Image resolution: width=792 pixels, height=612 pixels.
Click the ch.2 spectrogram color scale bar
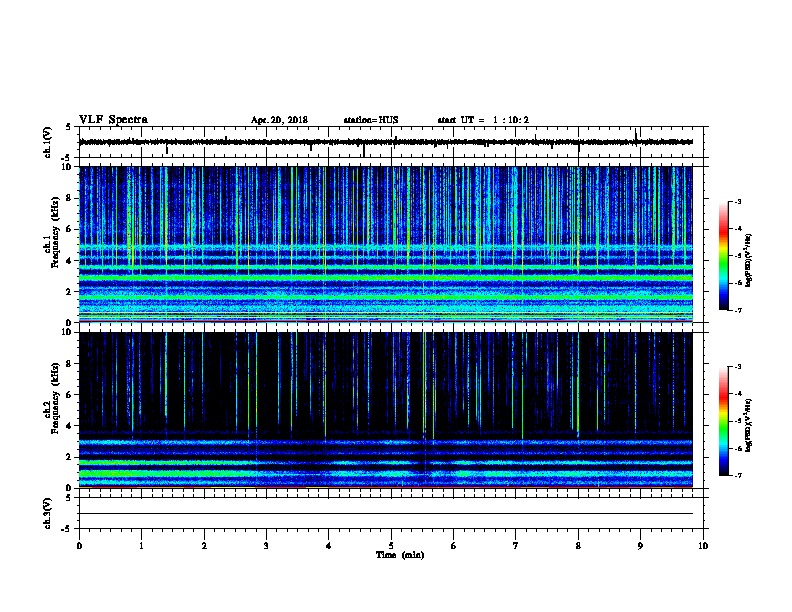723,421
